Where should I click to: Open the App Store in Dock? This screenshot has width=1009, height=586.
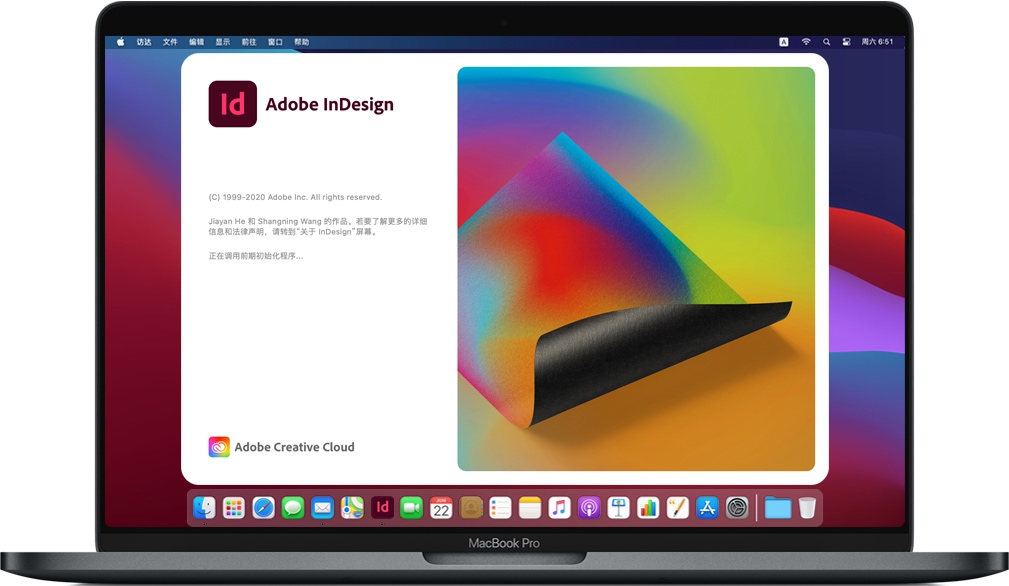coord(707,508)
